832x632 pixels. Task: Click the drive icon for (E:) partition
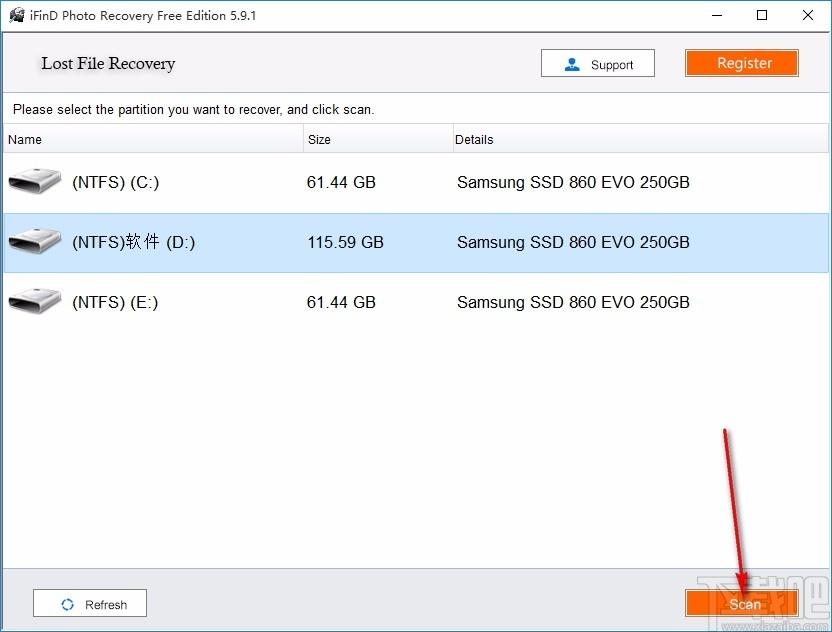35,301
